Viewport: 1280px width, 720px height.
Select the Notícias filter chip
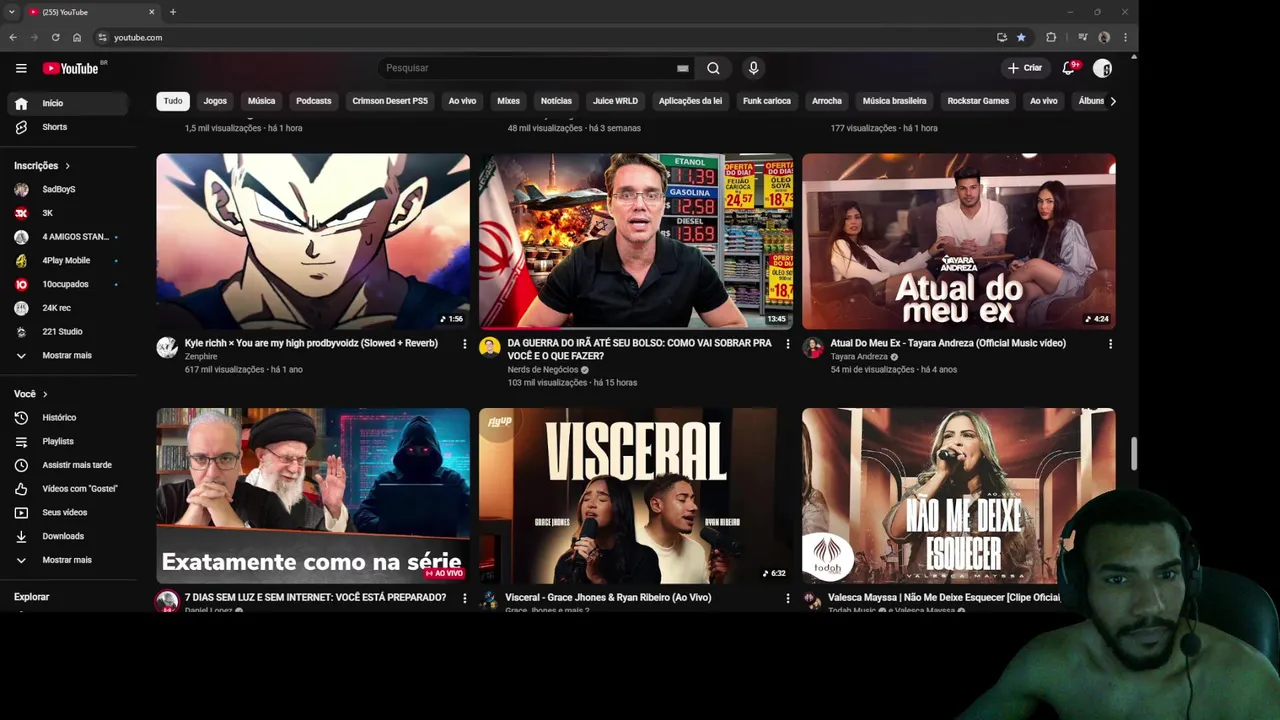(x=556, y=101)
